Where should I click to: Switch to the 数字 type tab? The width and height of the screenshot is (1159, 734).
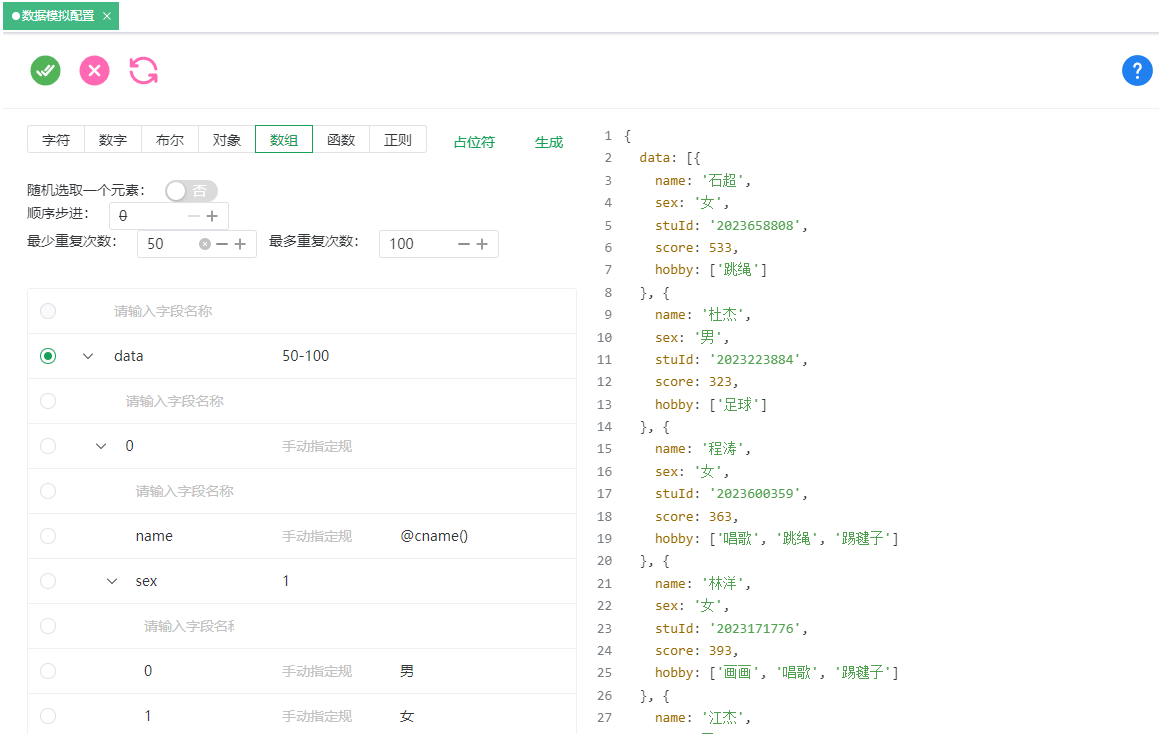(113, 140)
